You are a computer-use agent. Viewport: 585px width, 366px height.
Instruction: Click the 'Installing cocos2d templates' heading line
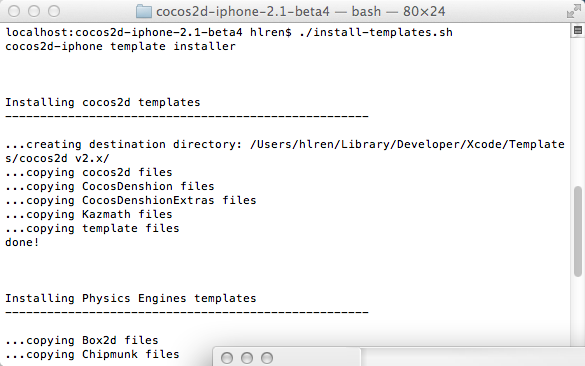[103, 102]
